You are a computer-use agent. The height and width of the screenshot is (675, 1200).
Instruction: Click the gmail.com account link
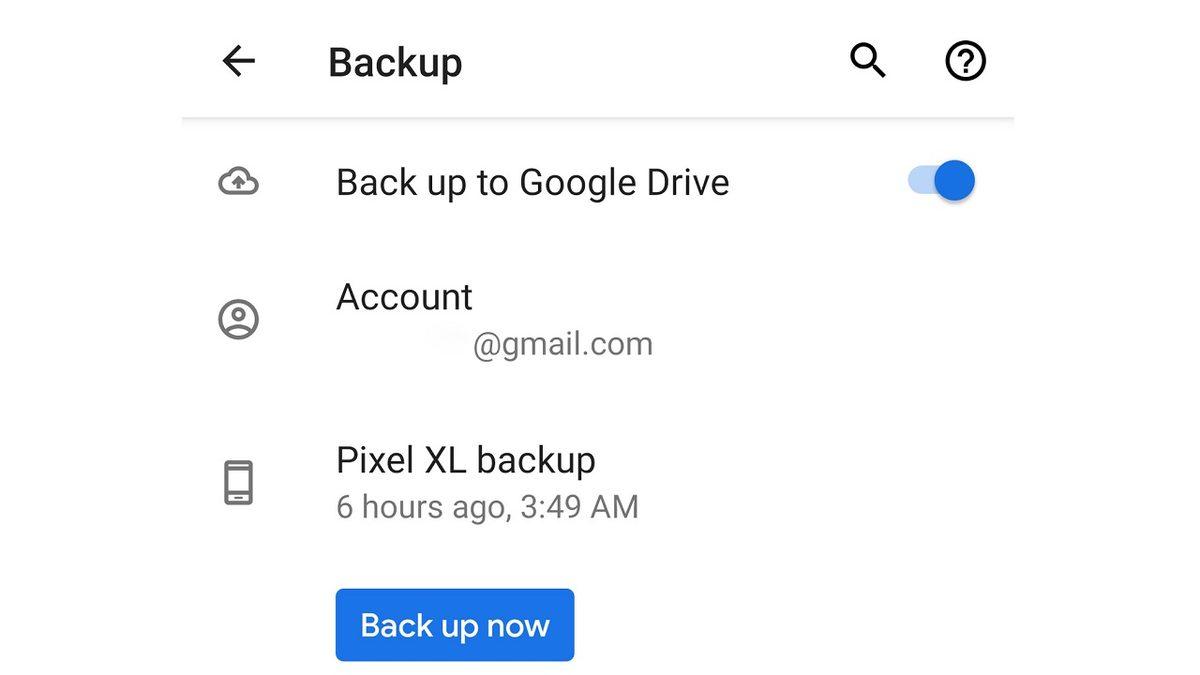click(561, 343)
